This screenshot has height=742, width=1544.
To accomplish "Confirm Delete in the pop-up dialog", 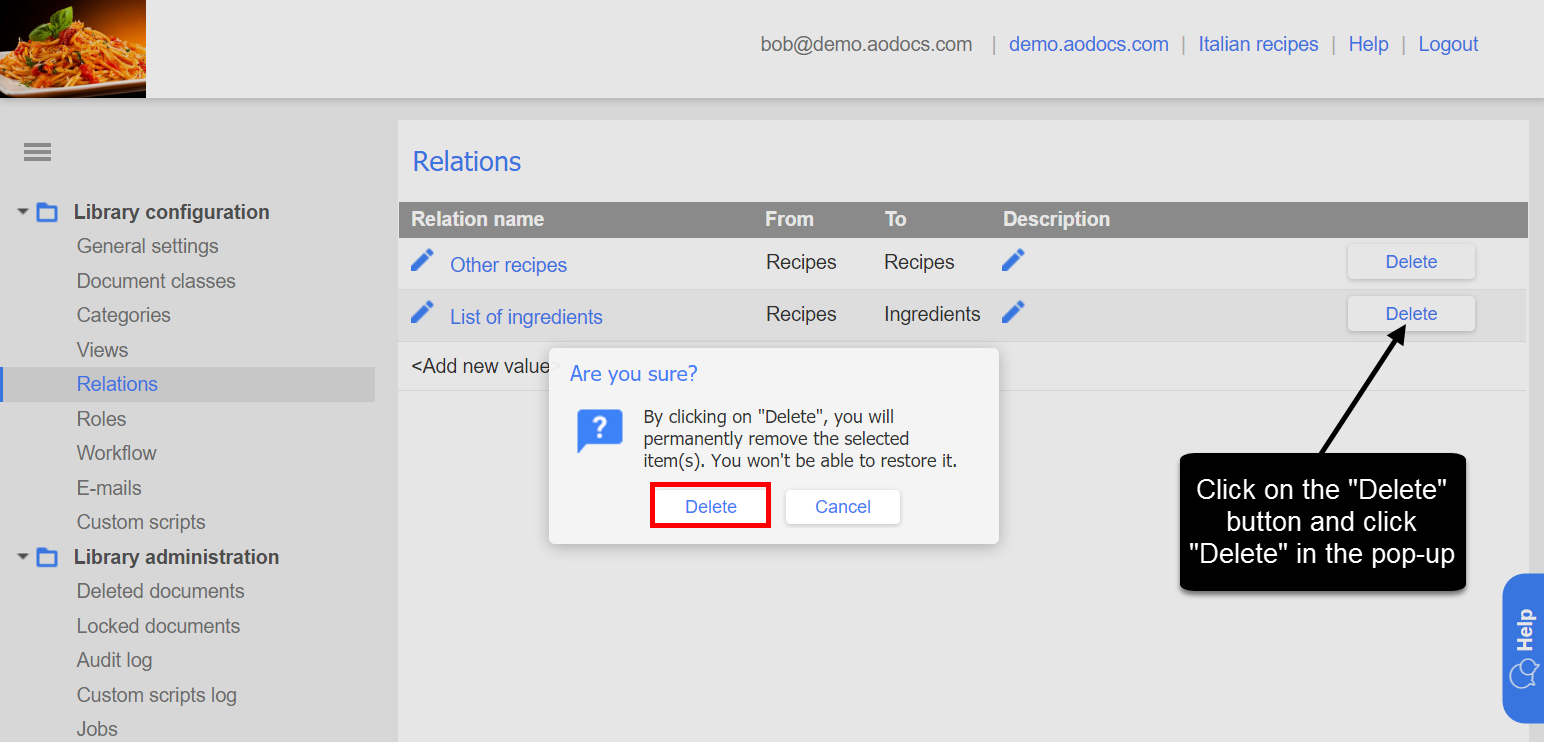I will (711, 506).
